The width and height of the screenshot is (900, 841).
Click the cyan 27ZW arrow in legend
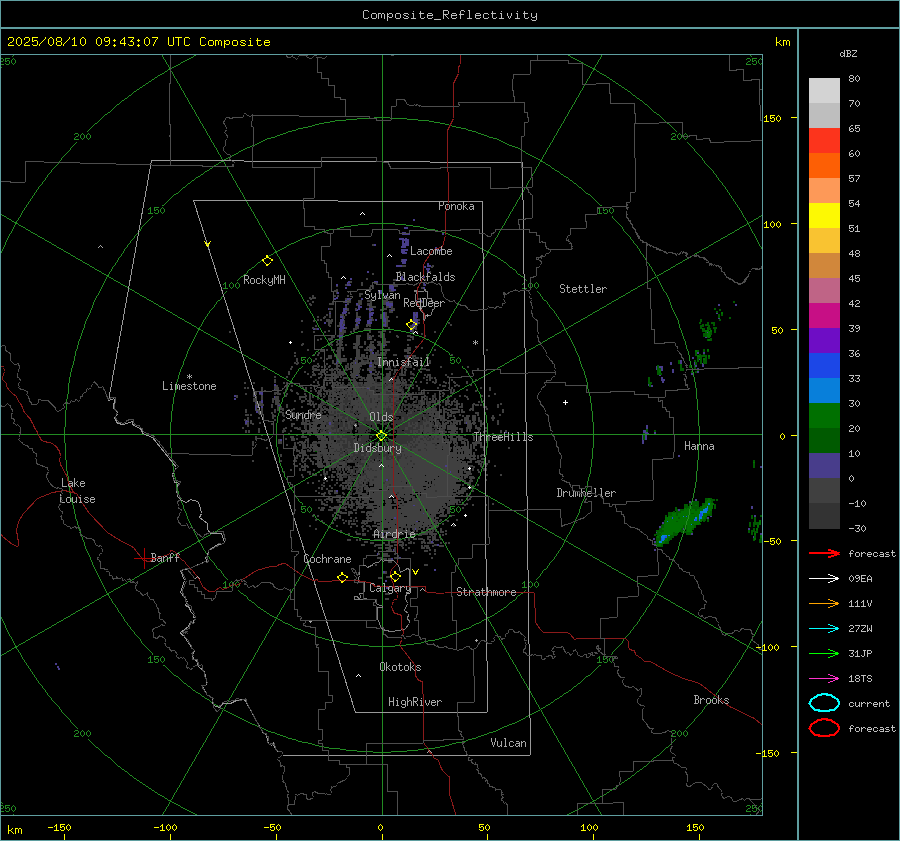(824, 628)
